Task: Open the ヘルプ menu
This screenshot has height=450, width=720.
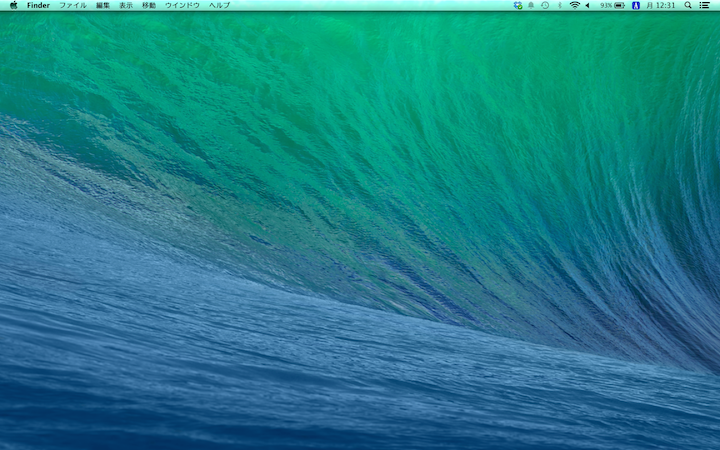Action: [x=219, y=5]
